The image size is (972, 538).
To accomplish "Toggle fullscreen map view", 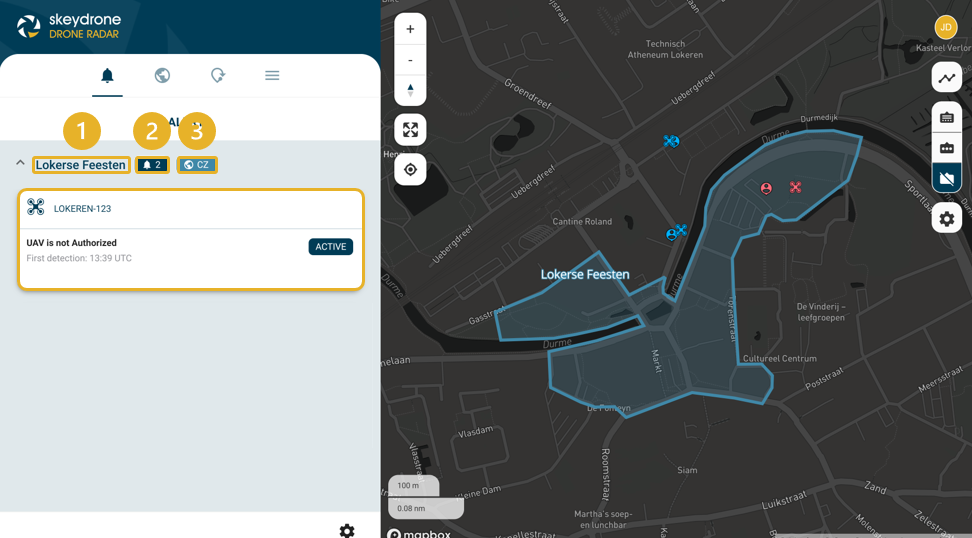I will (410, 130).
